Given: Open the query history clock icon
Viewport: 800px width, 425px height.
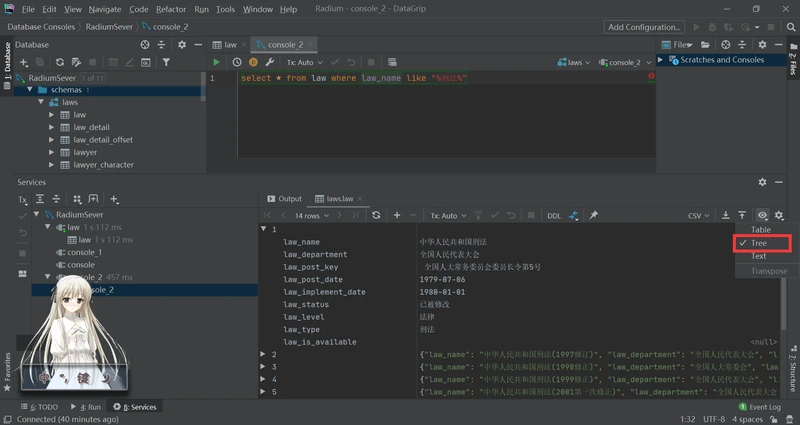Looking at the screenshot, I should 237,62.
